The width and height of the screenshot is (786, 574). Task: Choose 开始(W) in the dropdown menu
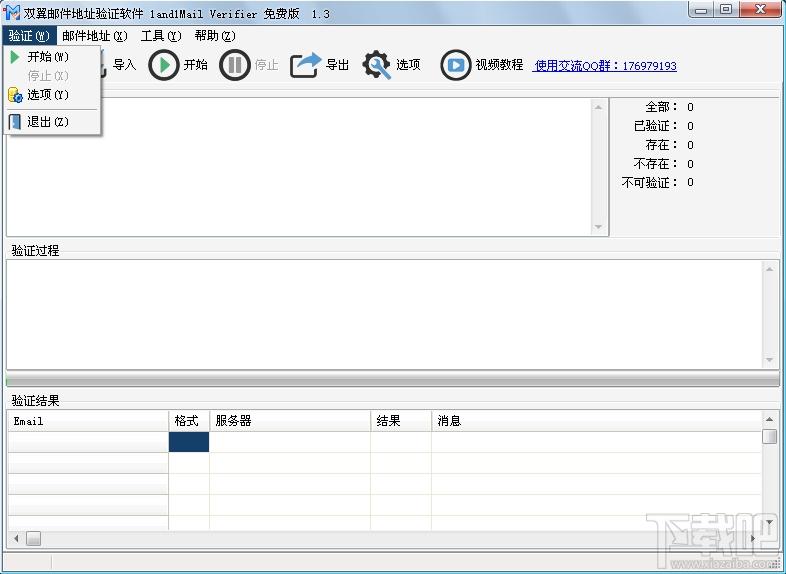[52, 57]
